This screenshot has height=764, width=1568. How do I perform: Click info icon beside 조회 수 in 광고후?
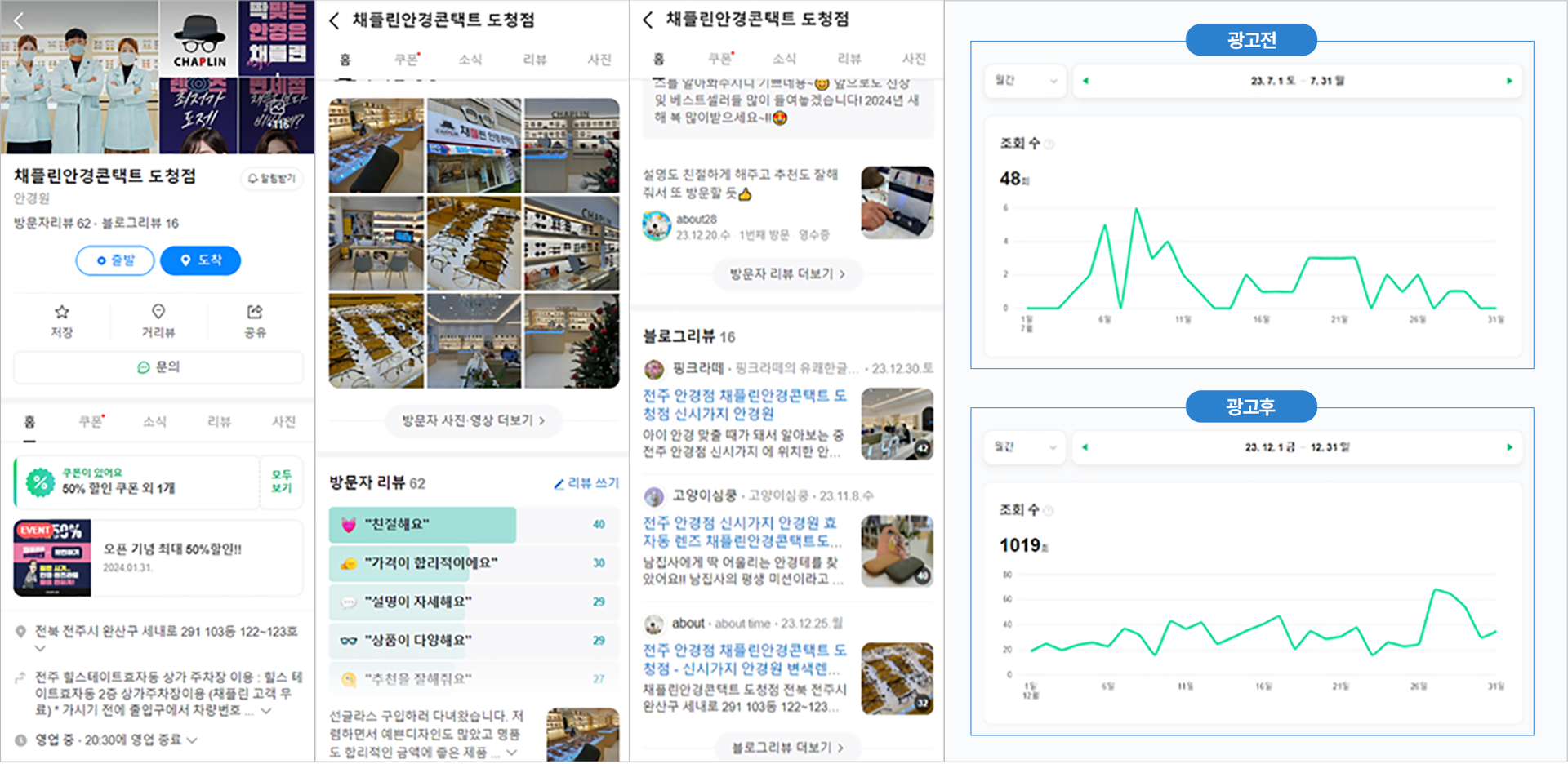[1049, 511]
